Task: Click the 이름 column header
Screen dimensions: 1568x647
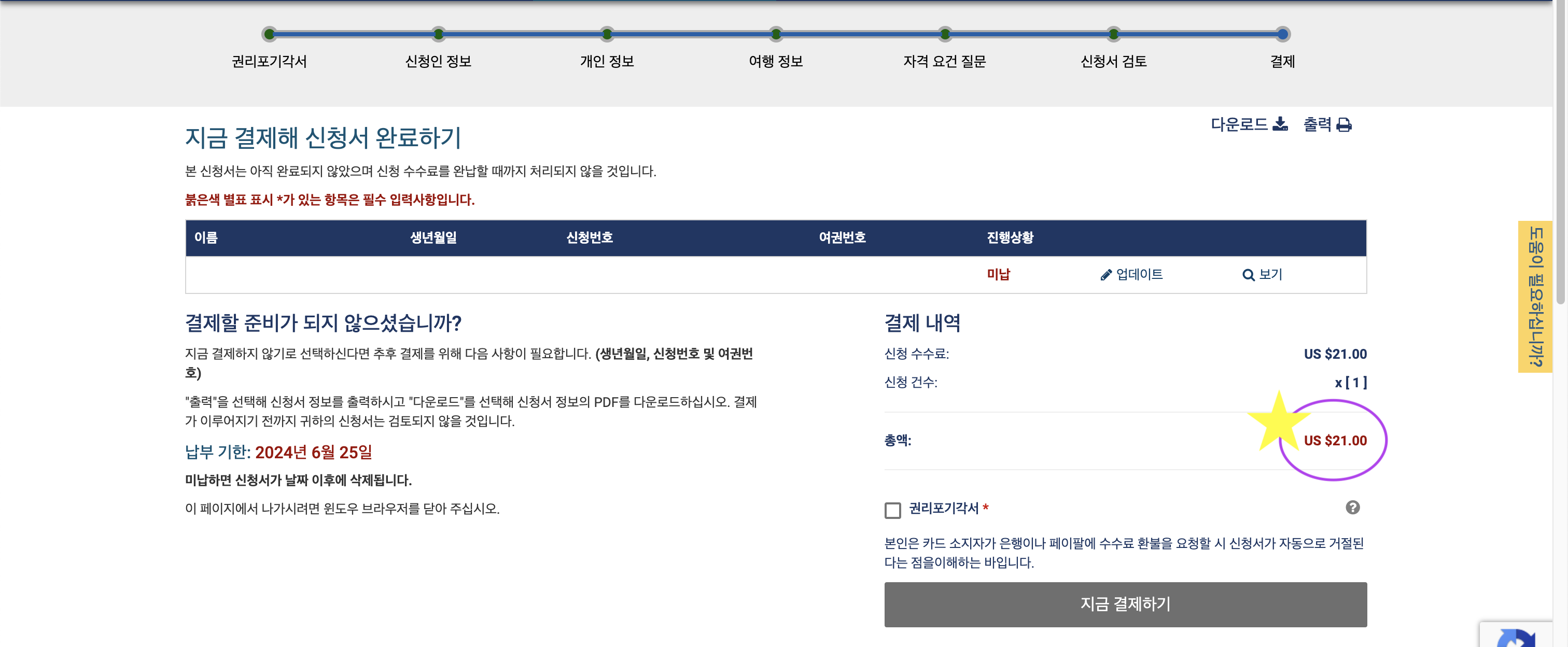Action: tap(206, 237)
